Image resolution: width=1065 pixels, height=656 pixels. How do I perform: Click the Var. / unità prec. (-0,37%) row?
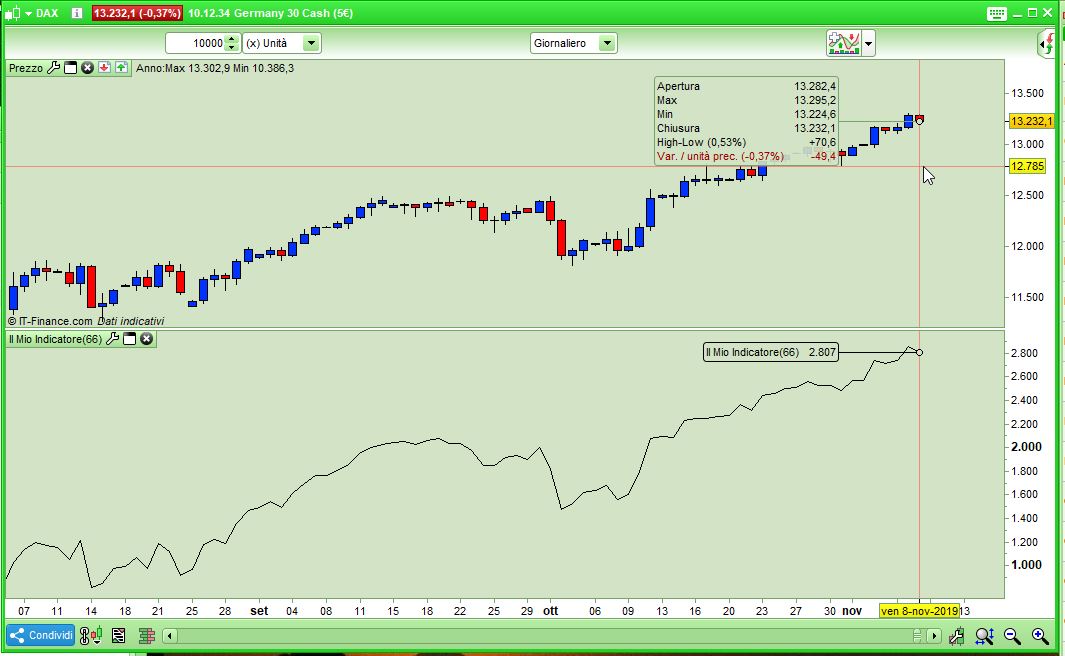click(746, 156)
